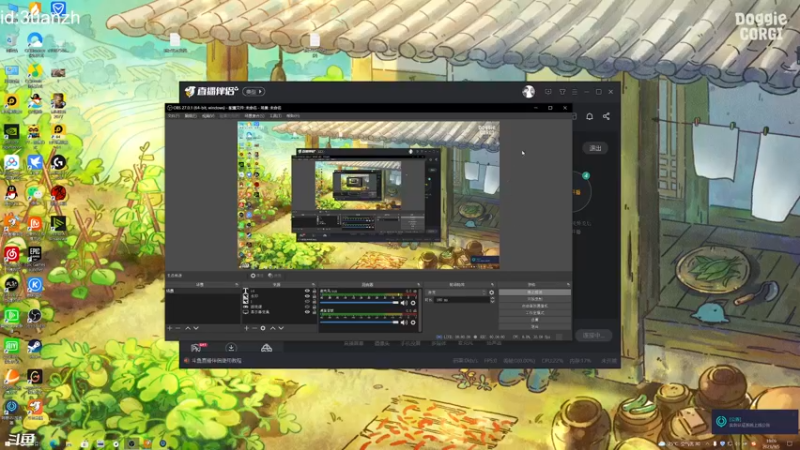The width and height of the screenshot is (800, 450).
Task: Click 退出 button in 直播伴侣 side panel
Action: (x=595, y=148)
